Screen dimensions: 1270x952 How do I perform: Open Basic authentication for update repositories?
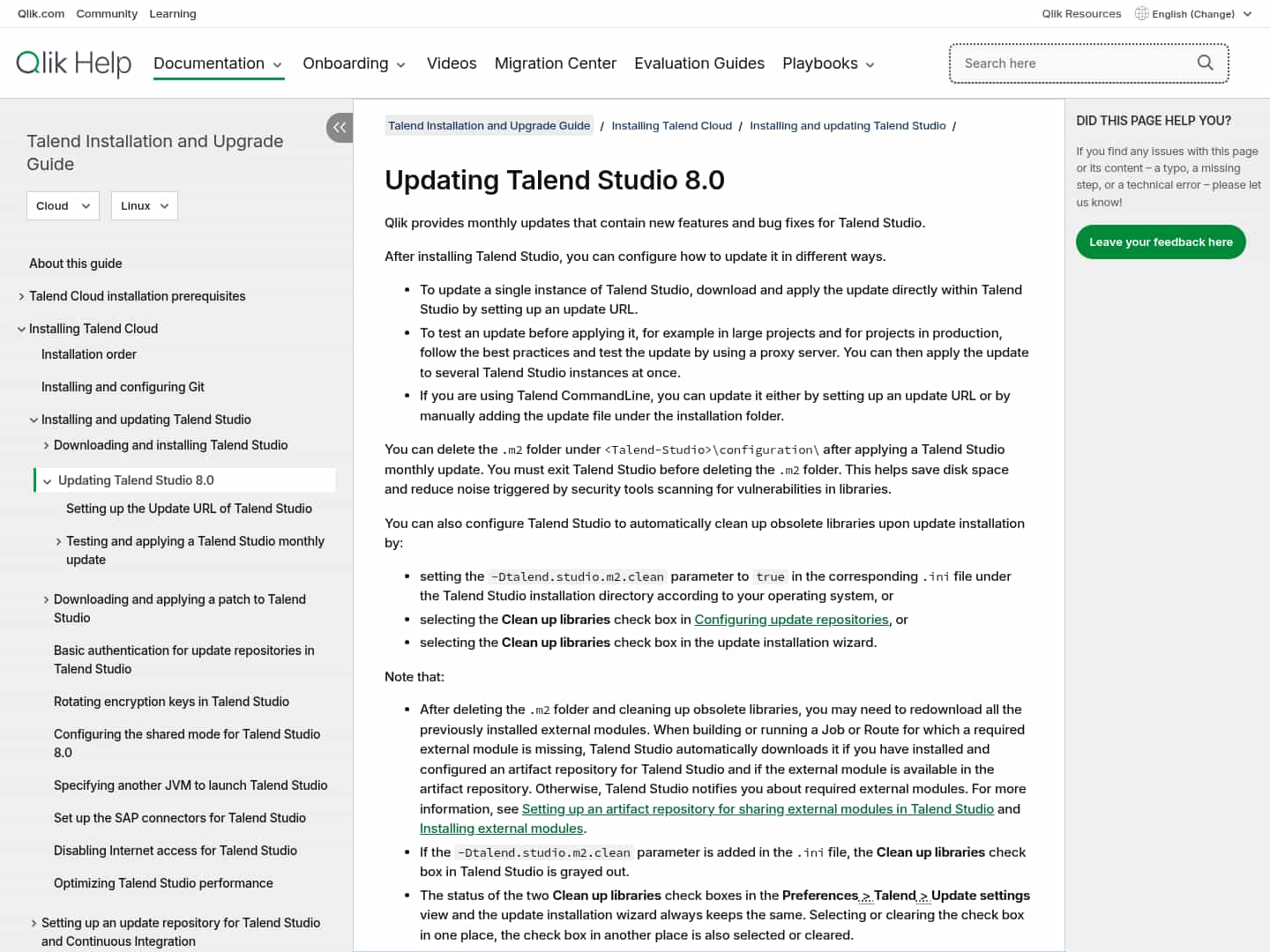(x=184, y=659)
